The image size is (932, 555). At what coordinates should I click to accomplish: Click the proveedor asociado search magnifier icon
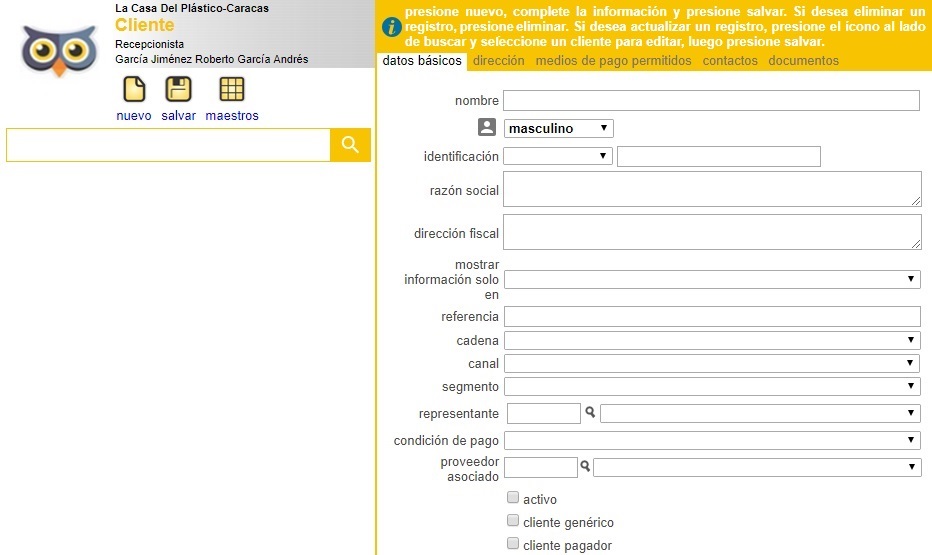point(585,466)
